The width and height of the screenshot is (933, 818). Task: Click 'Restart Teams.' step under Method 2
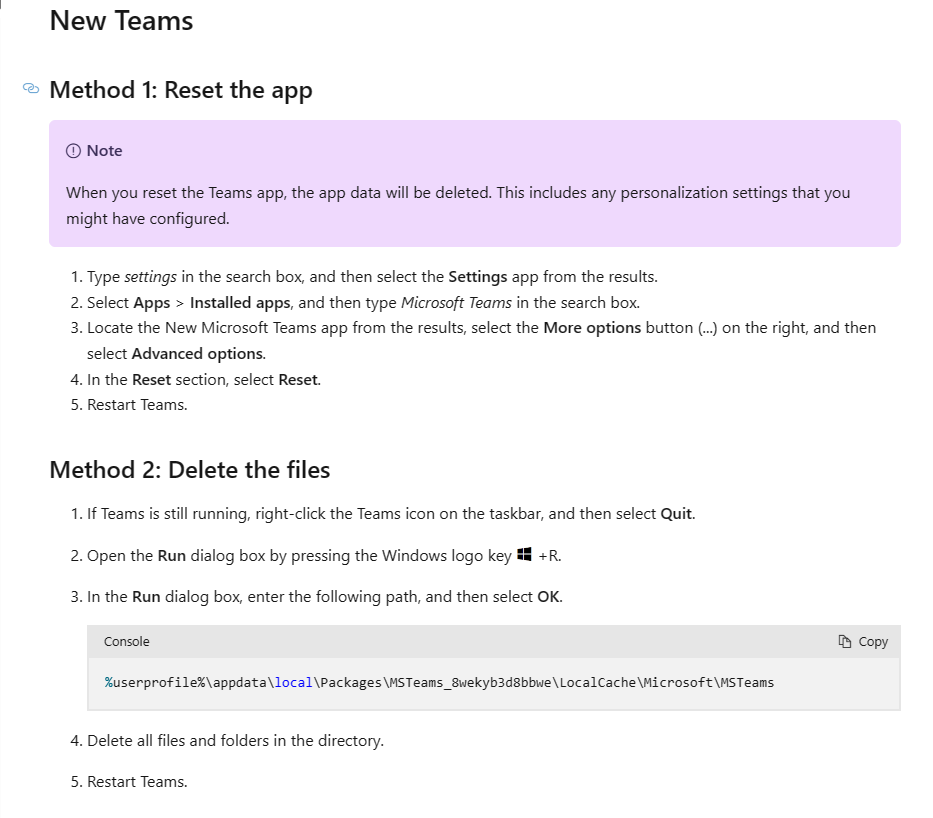point(137,782)
